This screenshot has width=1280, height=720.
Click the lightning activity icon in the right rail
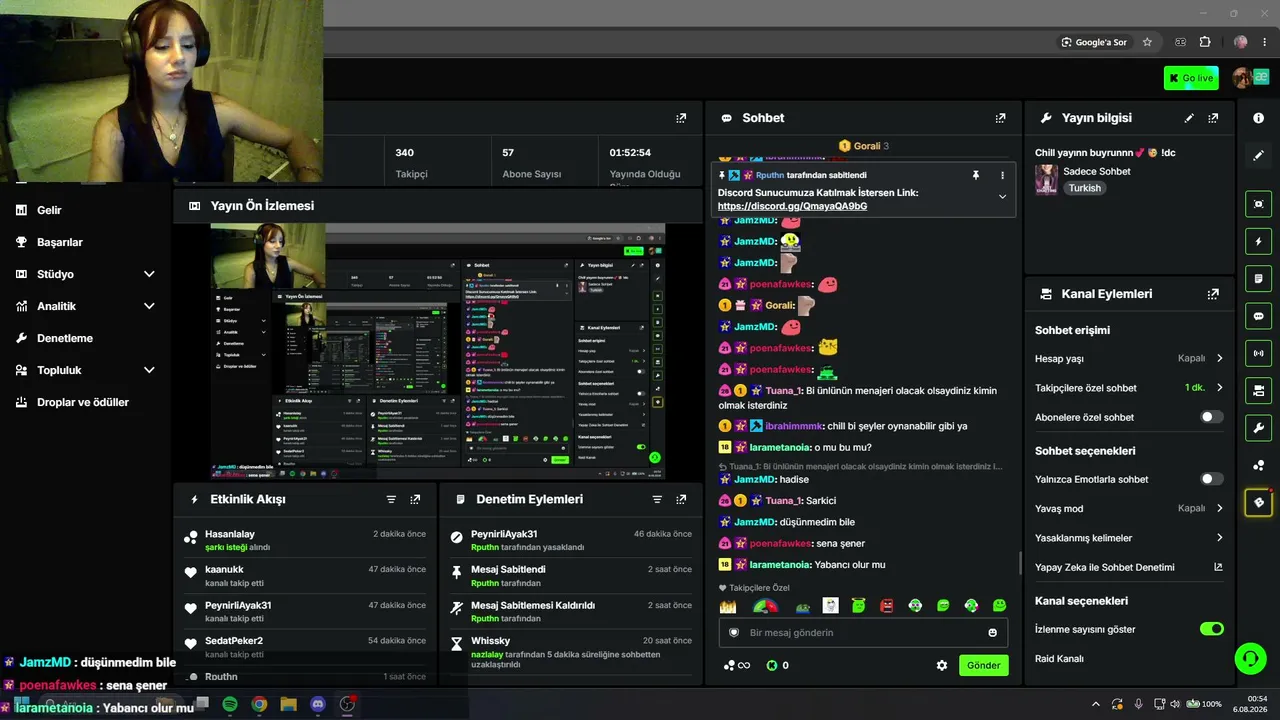tap(1258, 241)
